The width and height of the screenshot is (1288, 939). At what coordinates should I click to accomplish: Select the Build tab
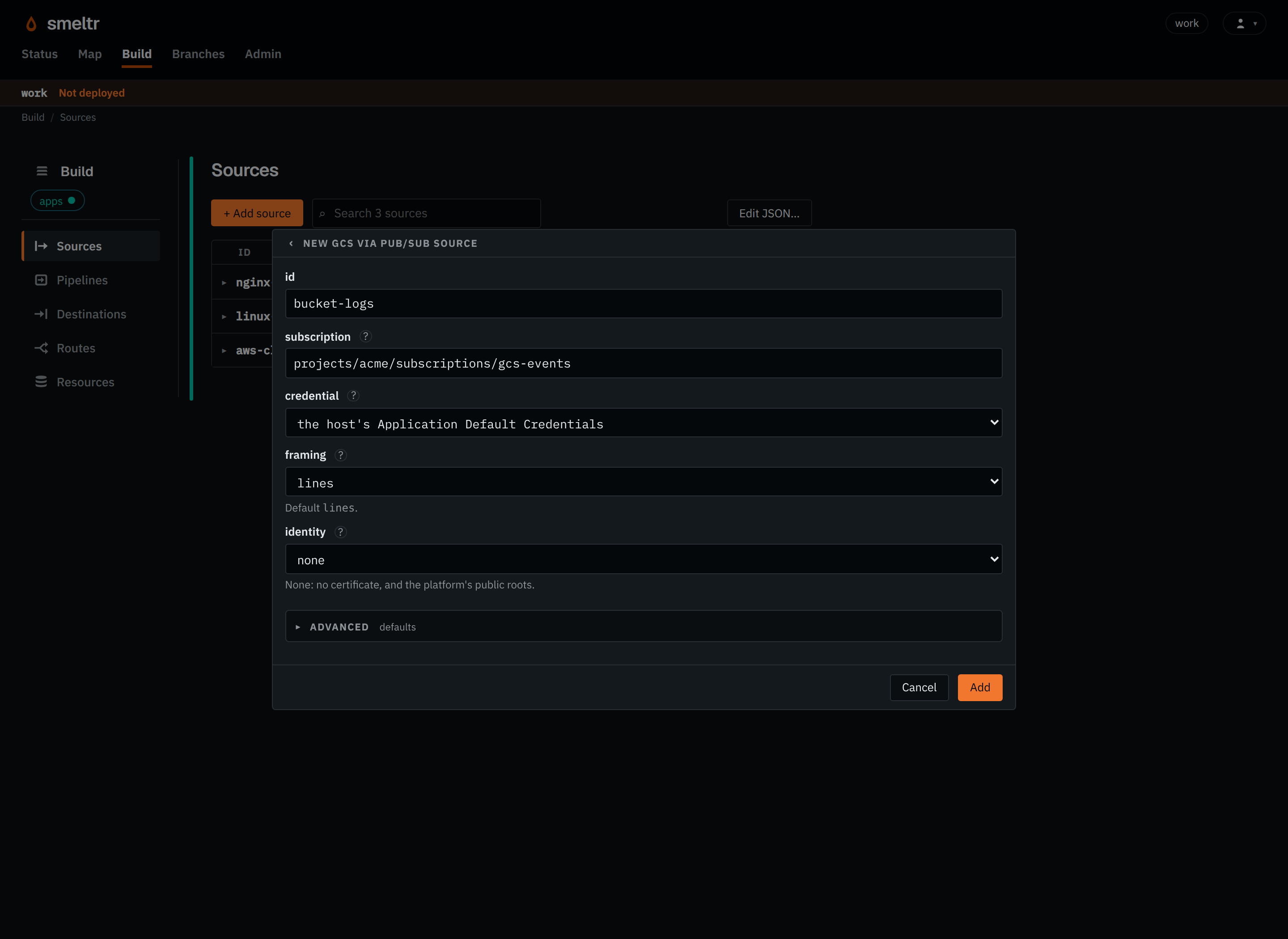(x=137, y=54)
